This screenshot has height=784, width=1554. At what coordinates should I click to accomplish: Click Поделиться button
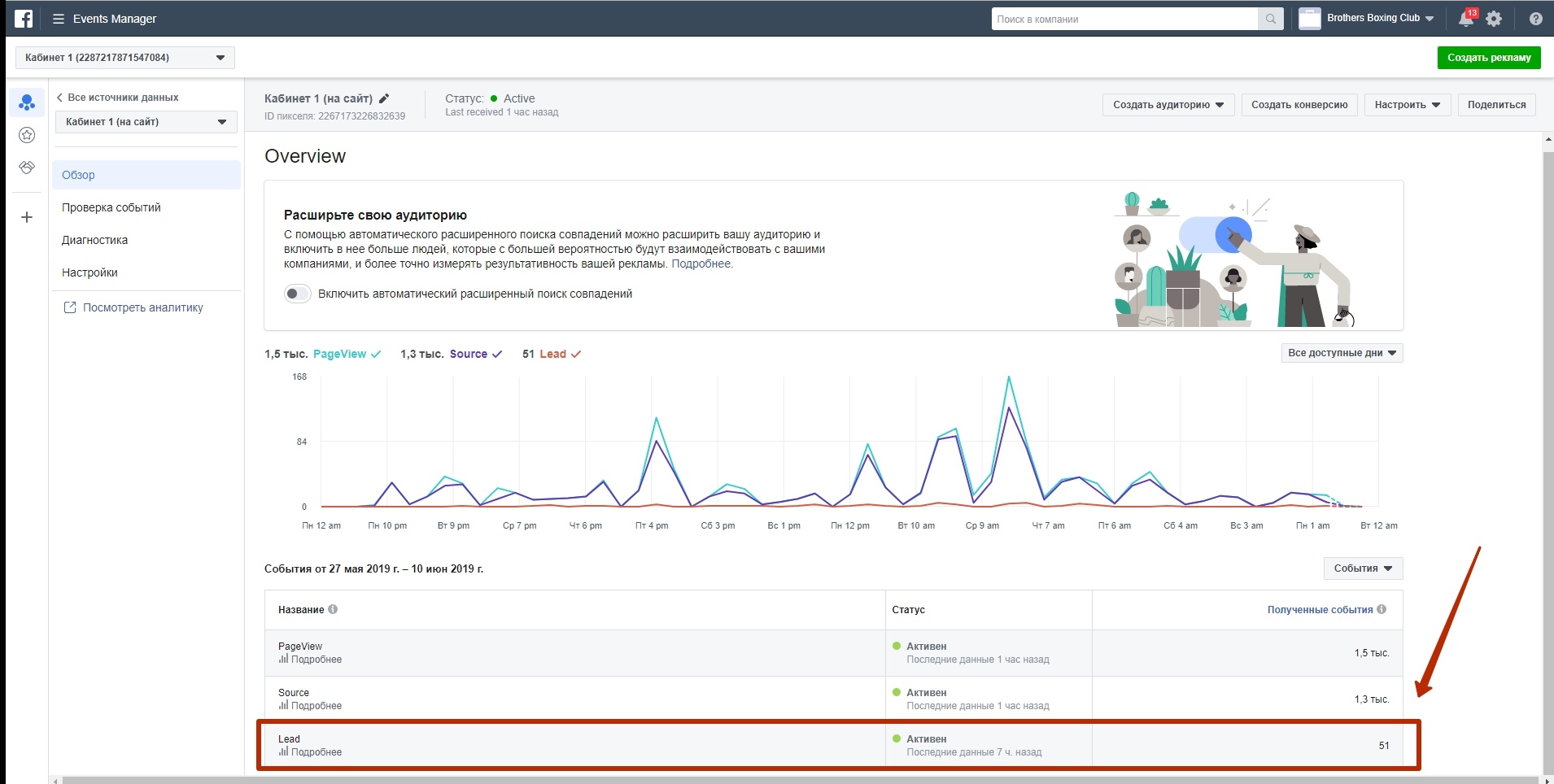coord(1496,105)
